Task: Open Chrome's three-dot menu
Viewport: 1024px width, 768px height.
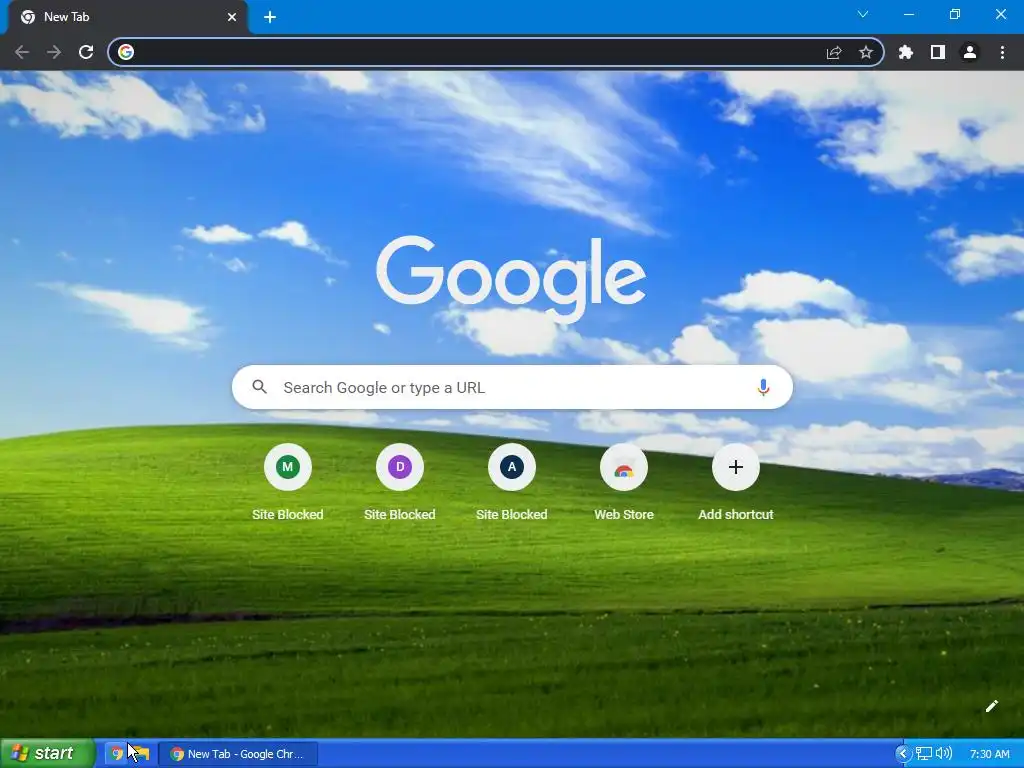Action: (1002, 52)
